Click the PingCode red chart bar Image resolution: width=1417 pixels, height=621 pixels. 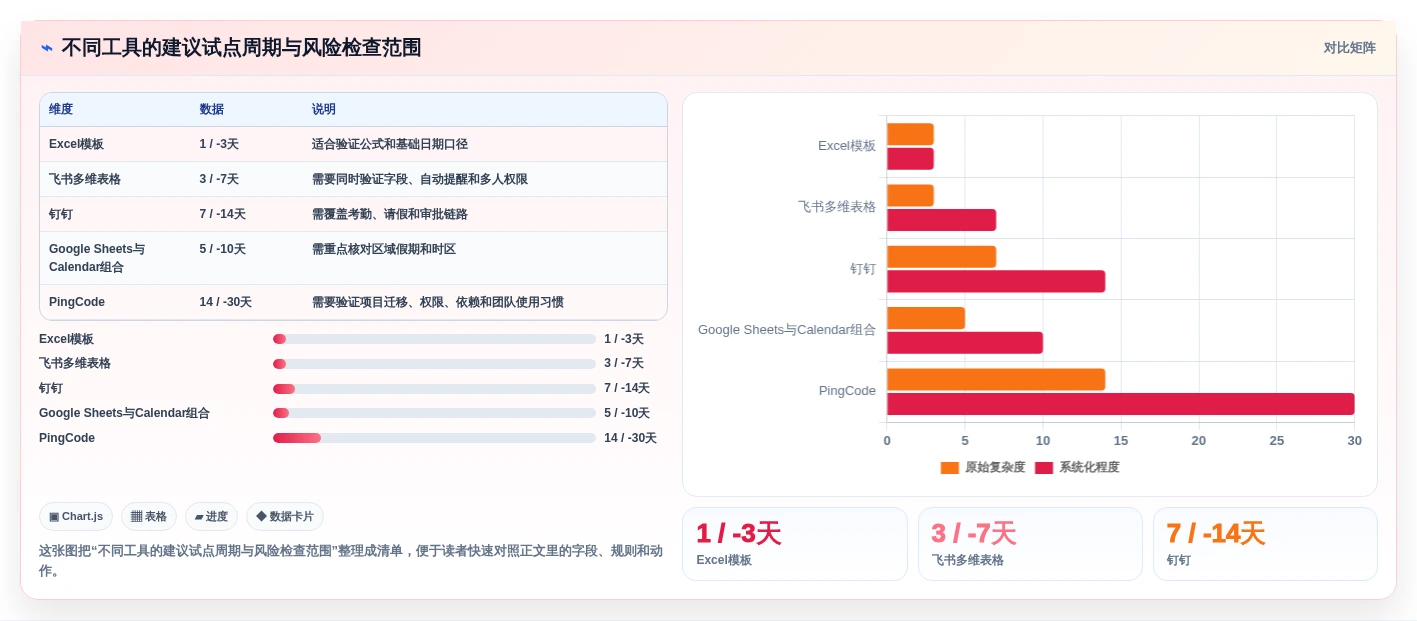click(x=1121, y=404)
